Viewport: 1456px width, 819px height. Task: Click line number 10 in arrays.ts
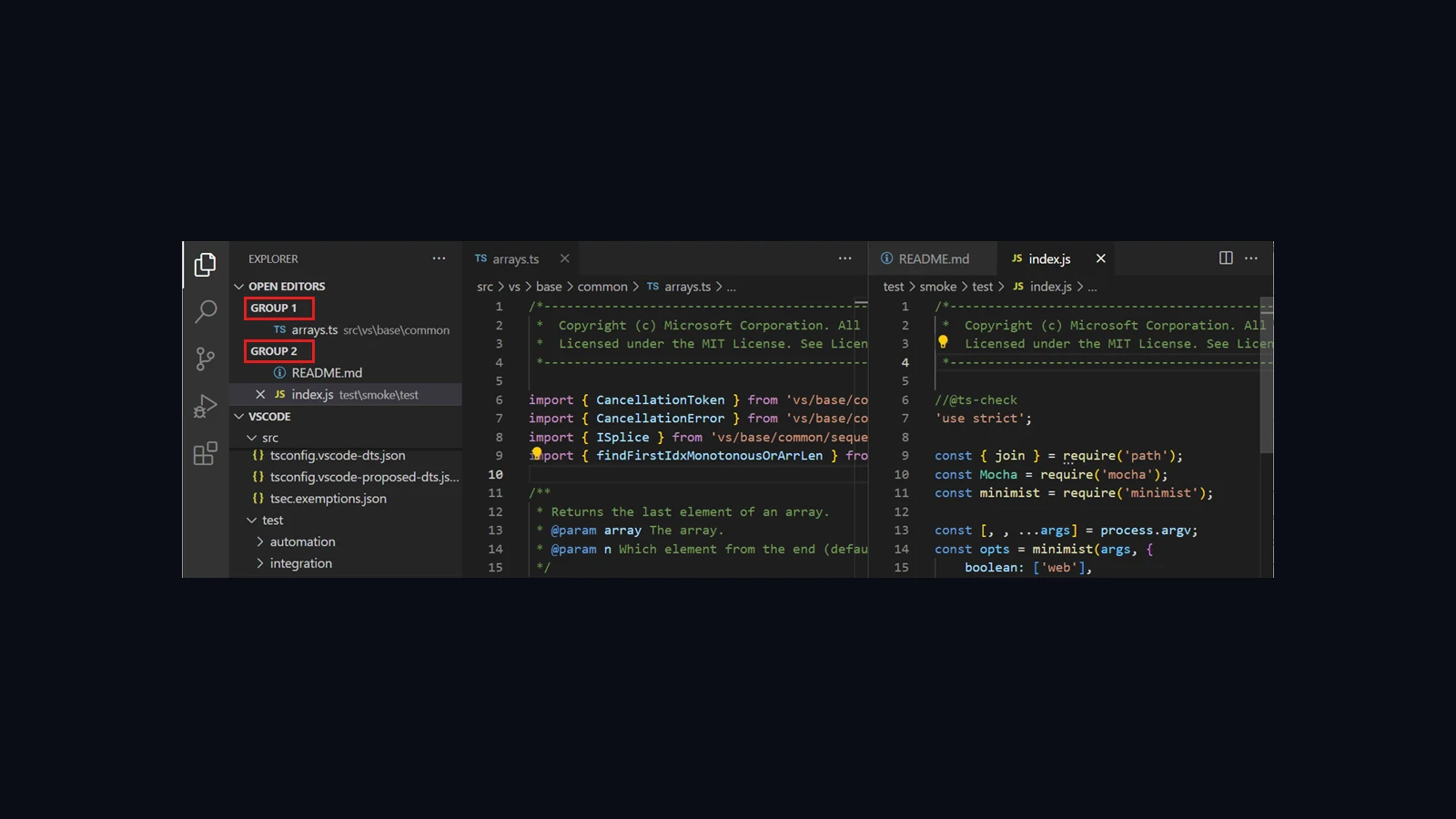[x=495, y=474]
